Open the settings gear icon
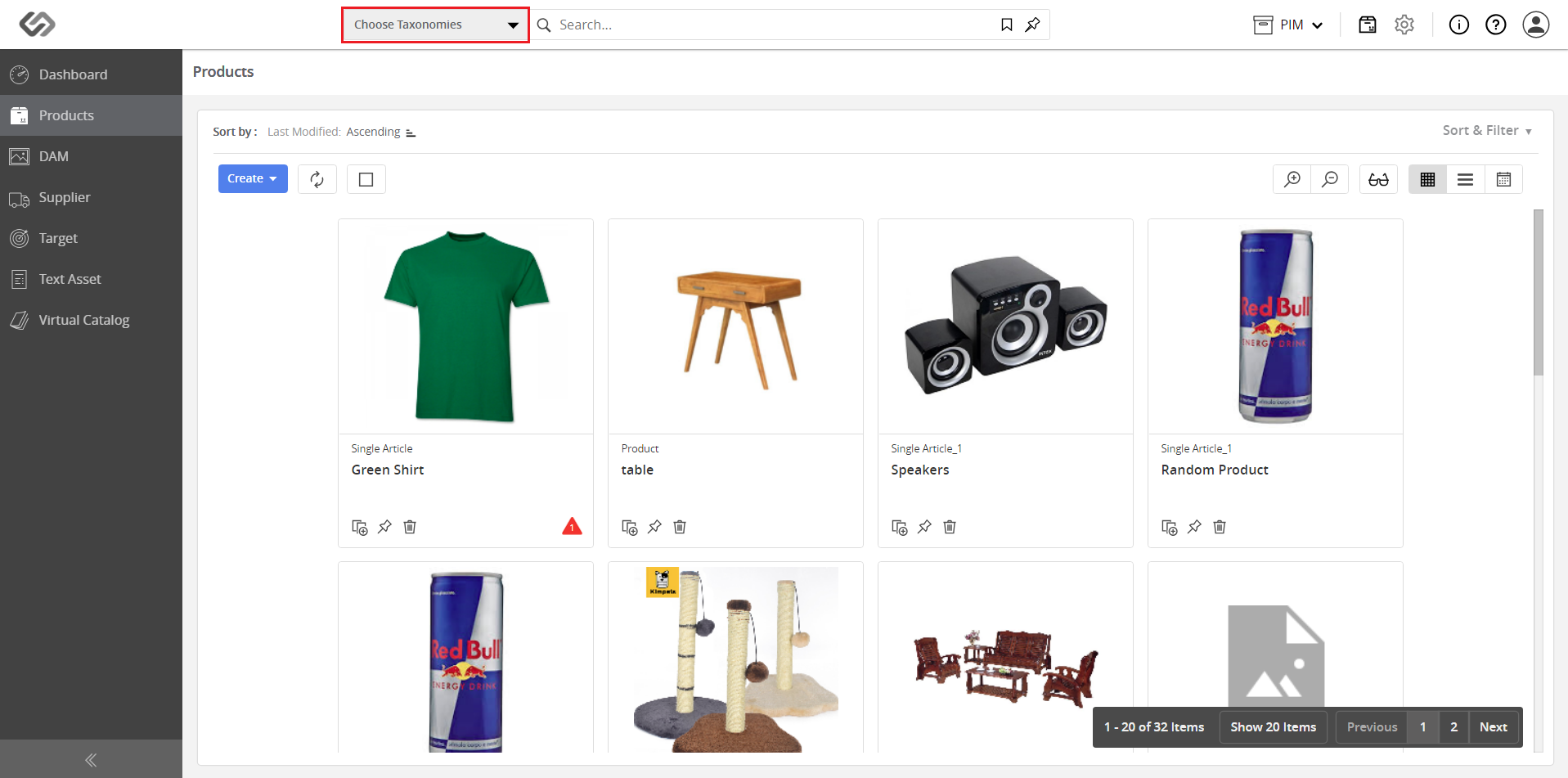This screenshot has height=778, width=1568. [x=1404, y=25]
